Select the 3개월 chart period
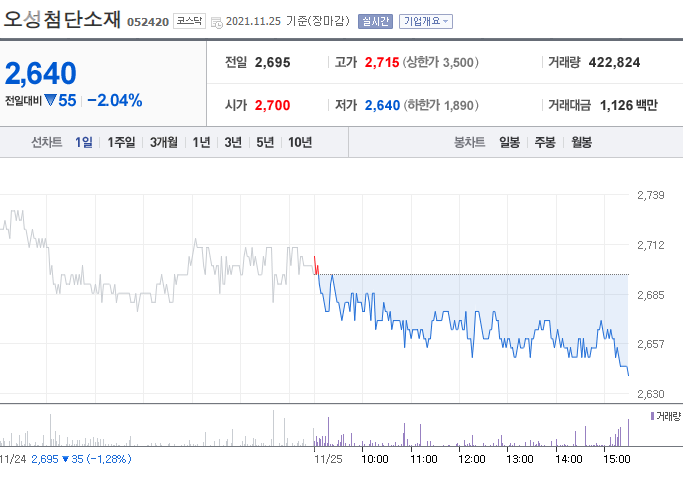Image resolution: width=683 pixels, height=485 pixels. (x=164, y=142)
